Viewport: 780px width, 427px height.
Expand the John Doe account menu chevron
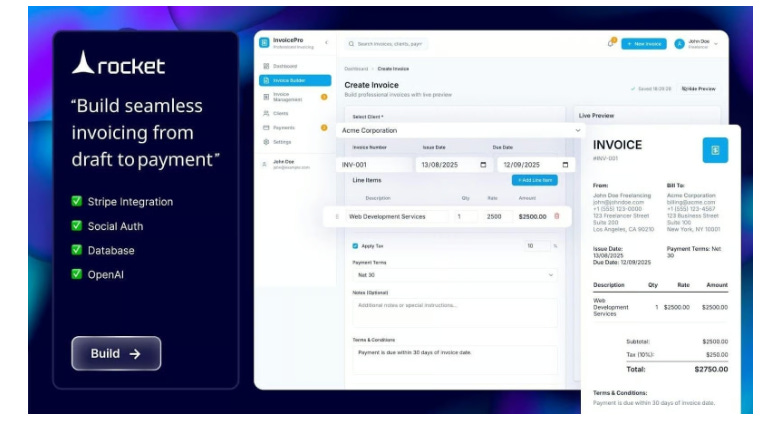[x=716, y=44]
